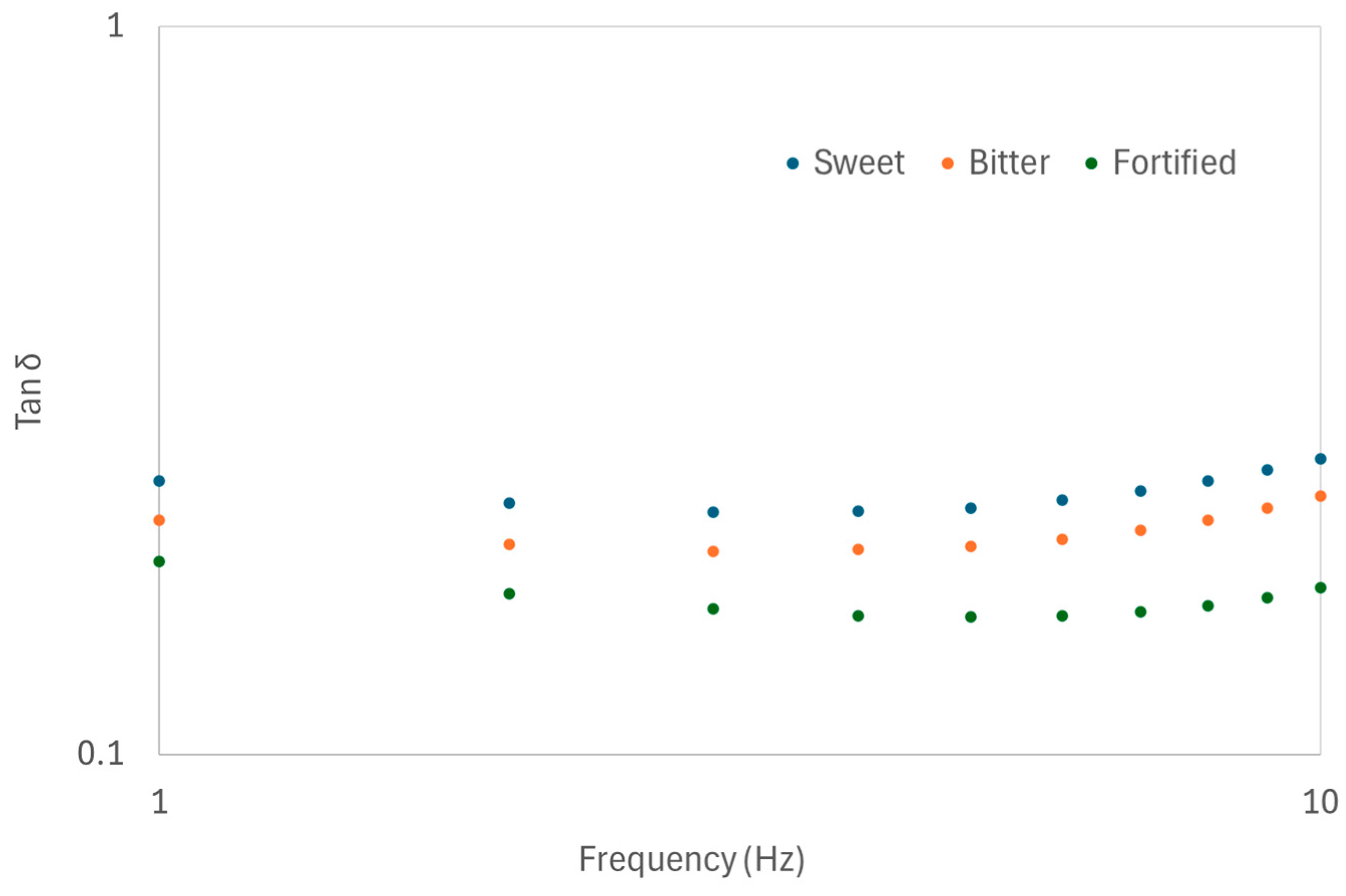Screen dimensions: 1346x896
Task: Select the "Bitter" legend label text
Action: [x=1009, y=163]
